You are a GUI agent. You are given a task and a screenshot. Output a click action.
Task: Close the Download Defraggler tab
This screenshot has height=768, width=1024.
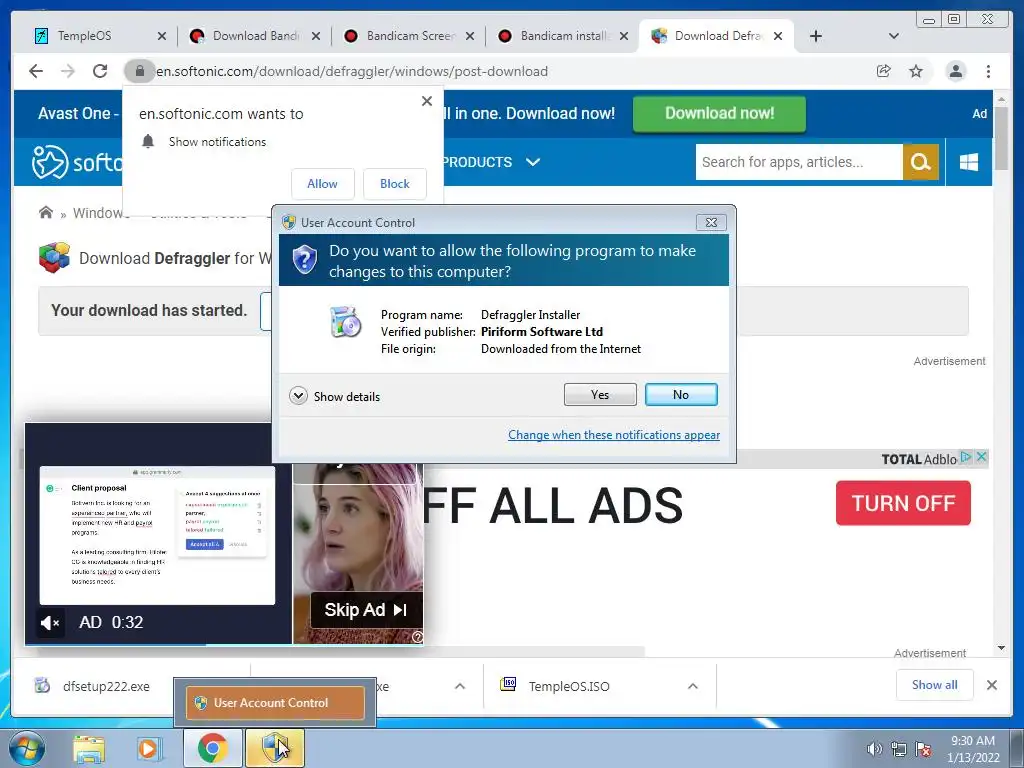pos(778,37)
